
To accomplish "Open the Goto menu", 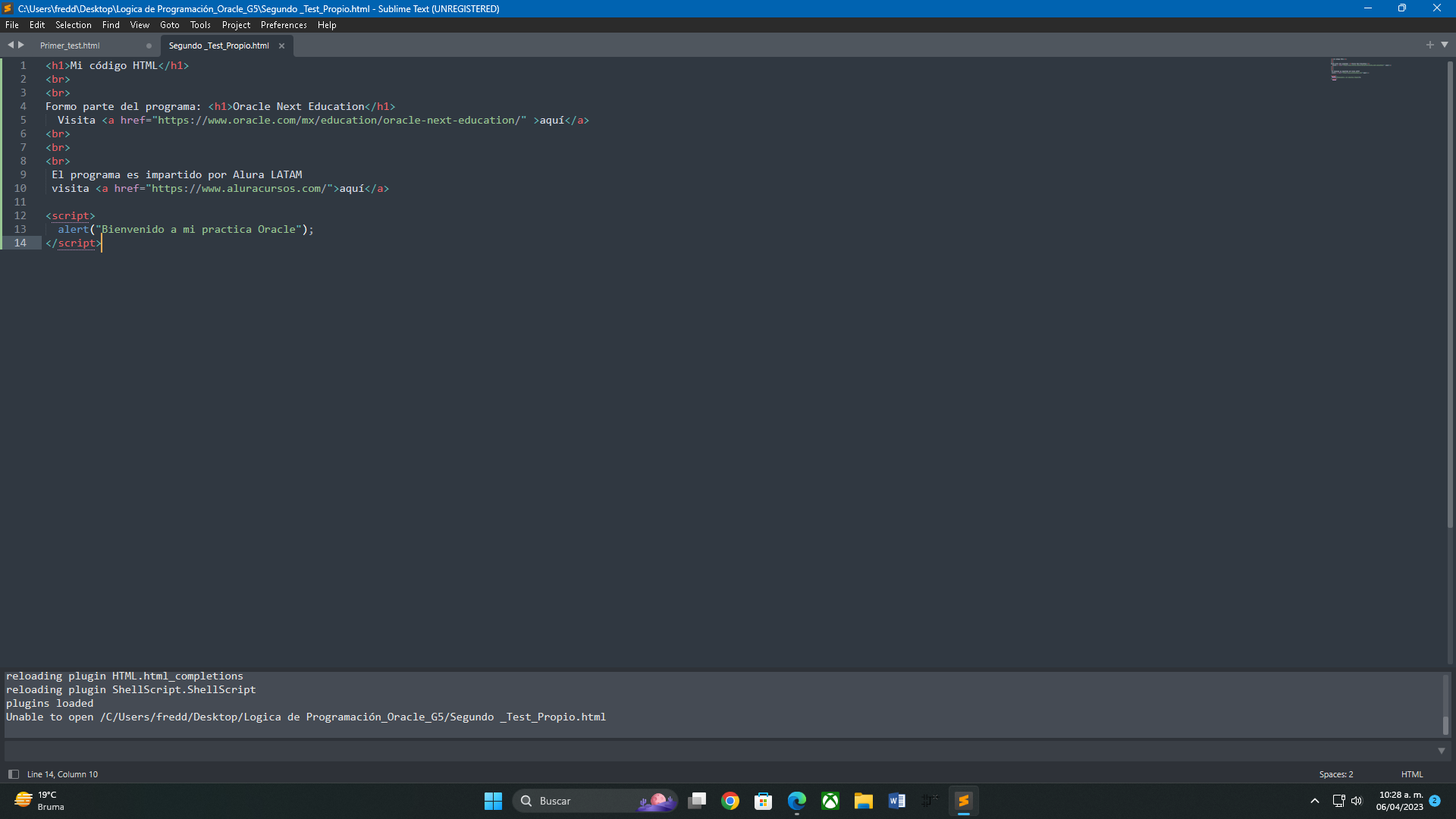I will tap(170, 25).
